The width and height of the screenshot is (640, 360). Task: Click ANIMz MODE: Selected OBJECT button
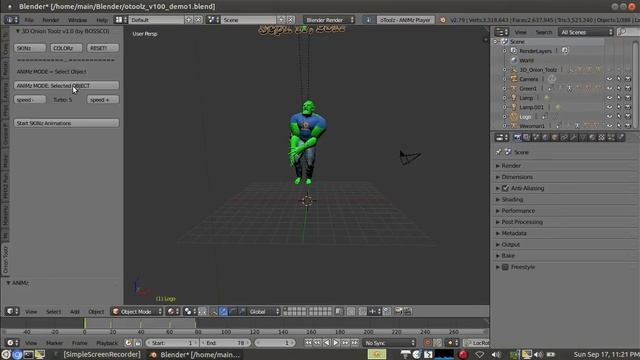(x=67, y=86)
